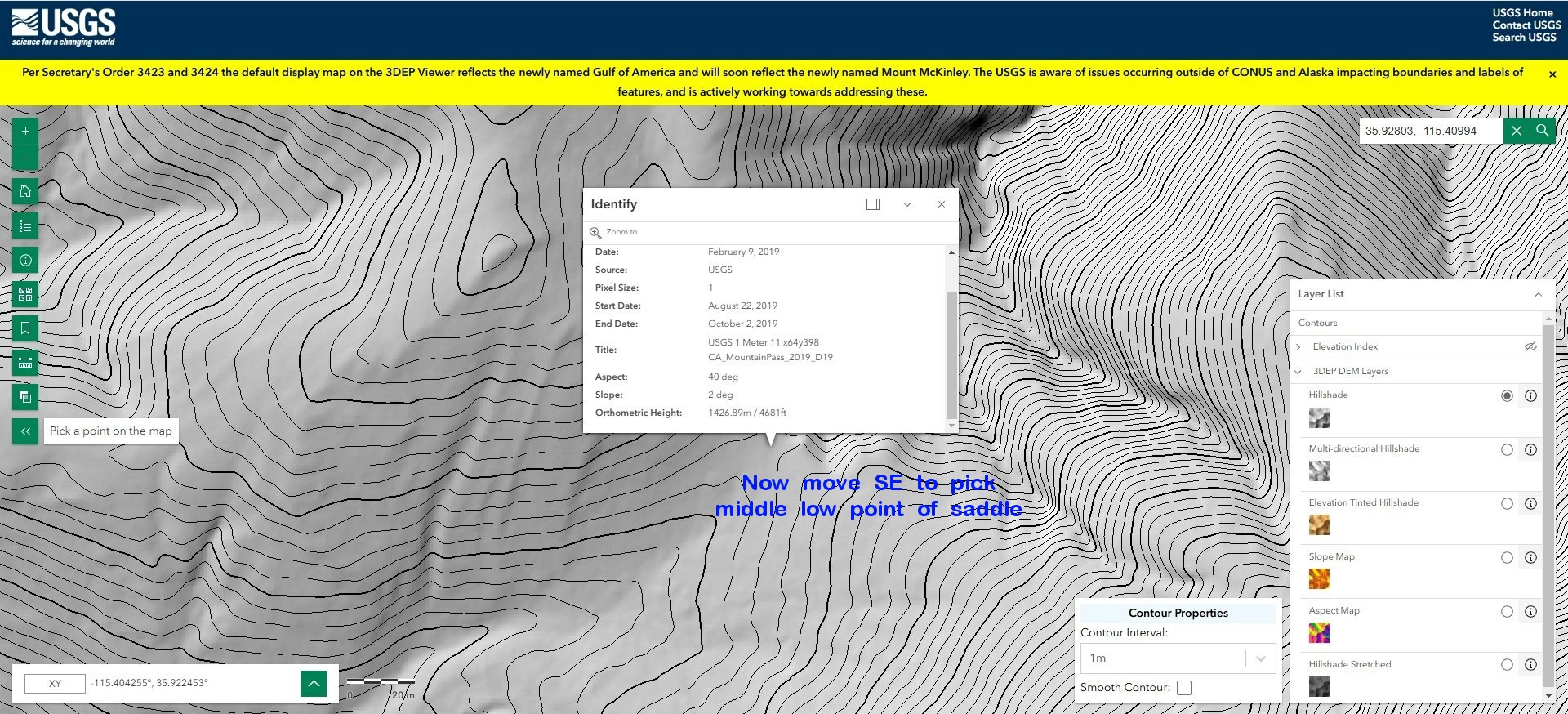Open Search USGS link
Viewport: 1568px width, 714px height.
click(1525, 38)
